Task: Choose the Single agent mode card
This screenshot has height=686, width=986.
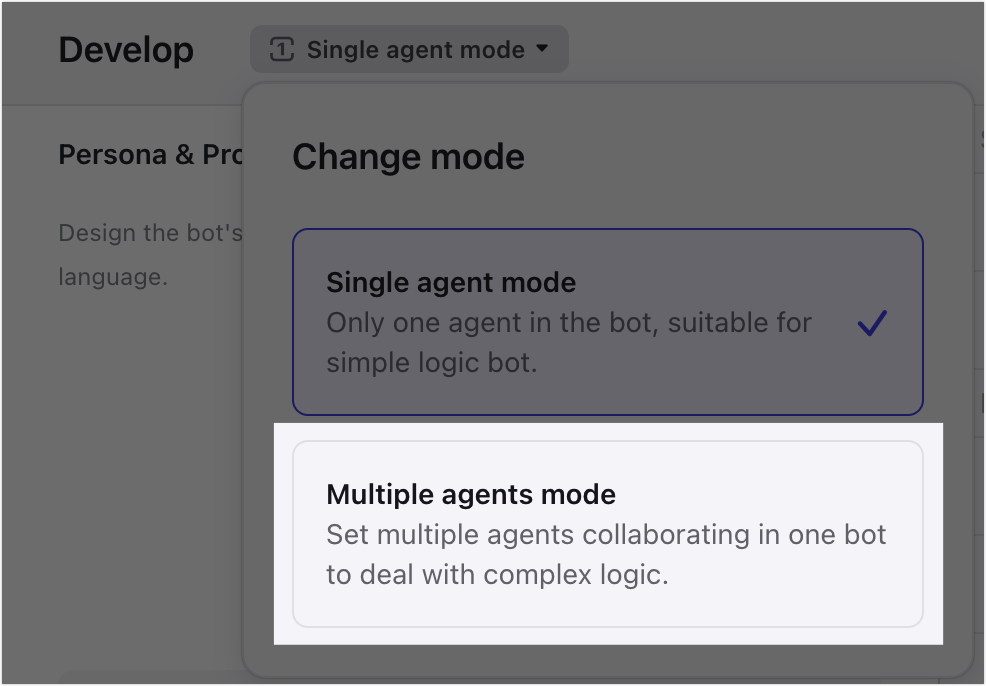Action: 607,321
